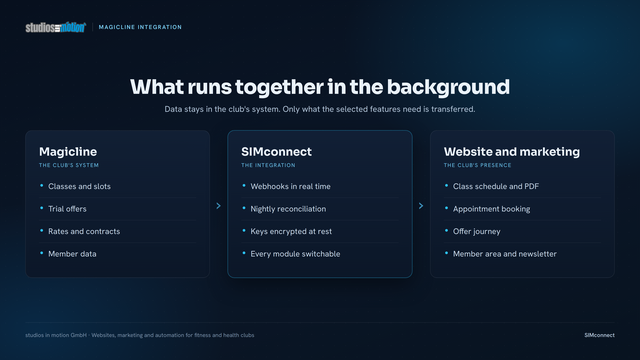Click the MAGICLINE INTEGRATION header label

coord(140,27)
